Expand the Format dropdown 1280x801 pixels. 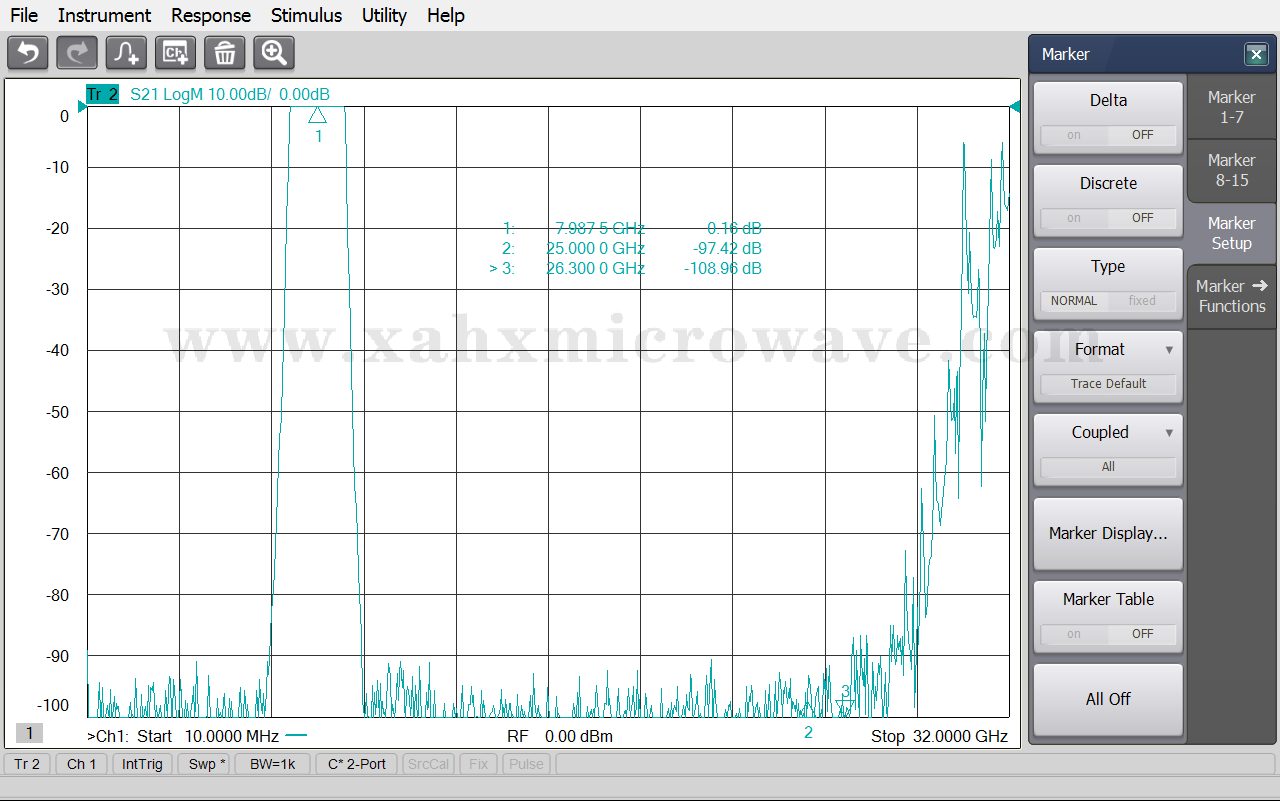pos(1108,350)
